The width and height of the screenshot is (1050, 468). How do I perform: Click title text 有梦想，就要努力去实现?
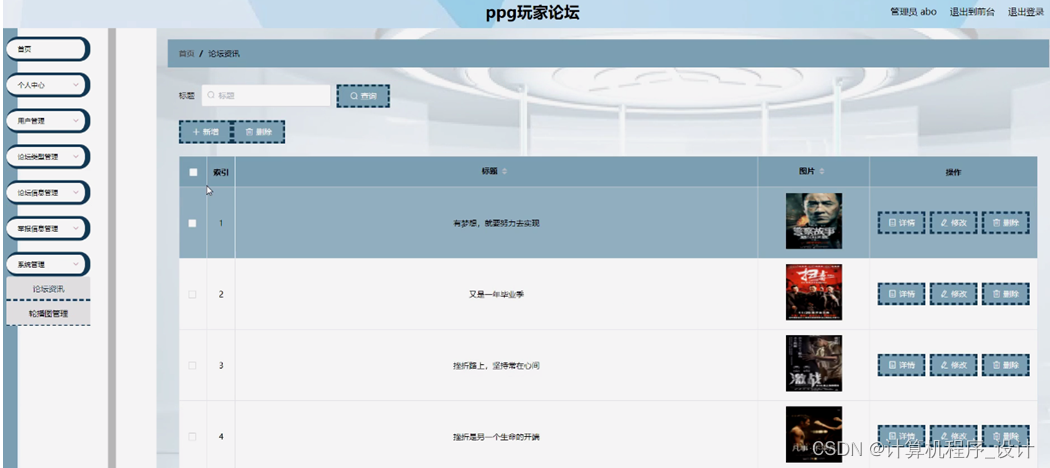click(x=496, y=224)
